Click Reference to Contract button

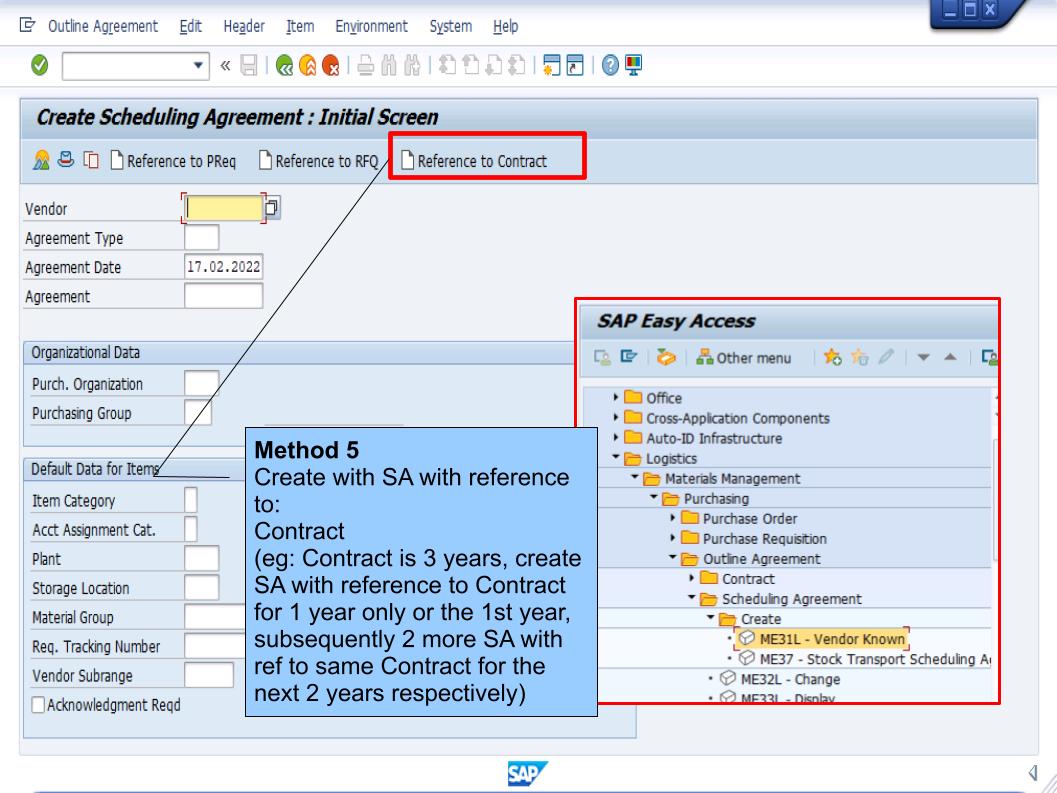(x=474, y=161)
